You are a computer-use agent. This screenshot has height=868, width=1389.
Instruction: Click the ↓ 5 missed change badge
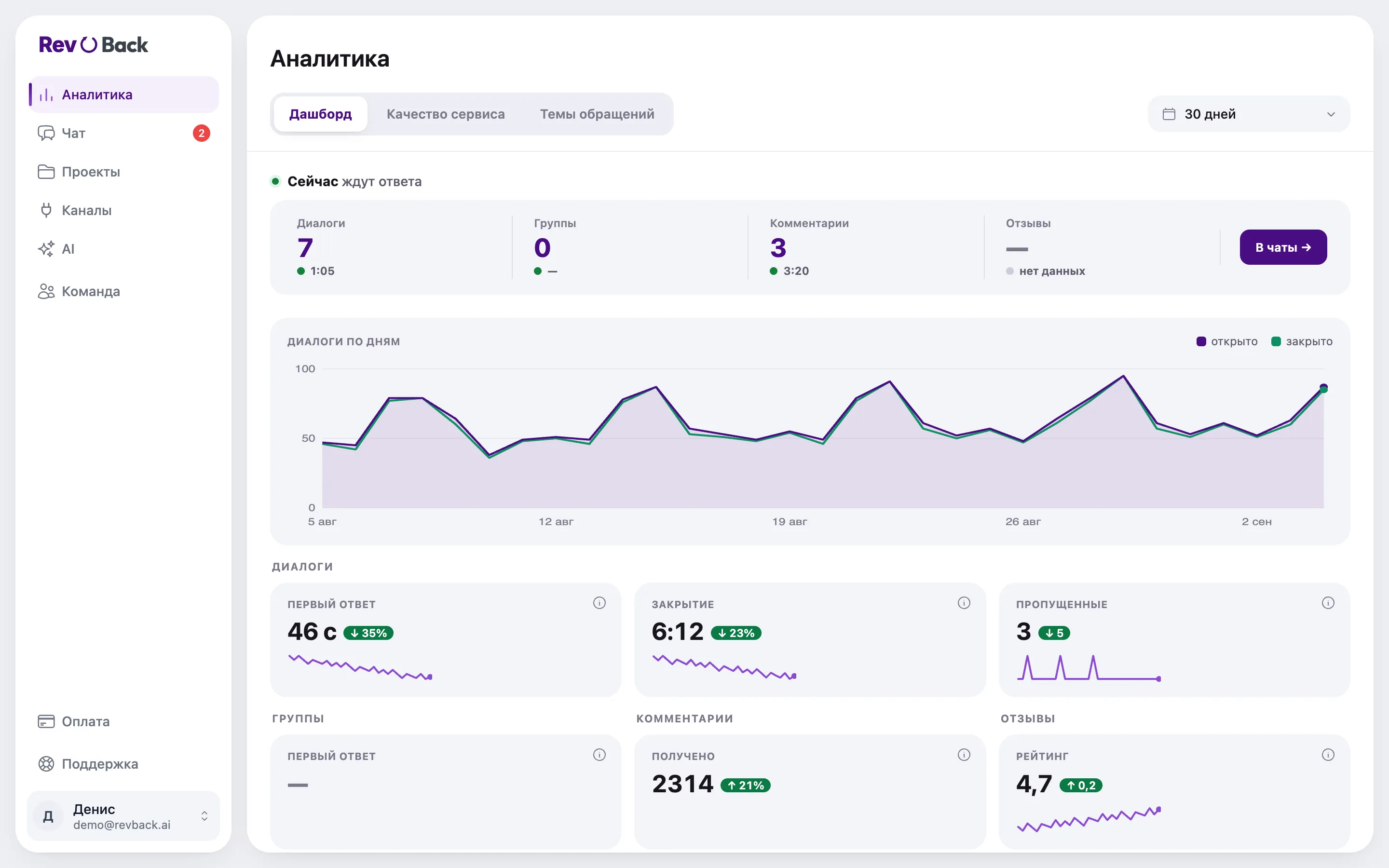[1054, 633]
